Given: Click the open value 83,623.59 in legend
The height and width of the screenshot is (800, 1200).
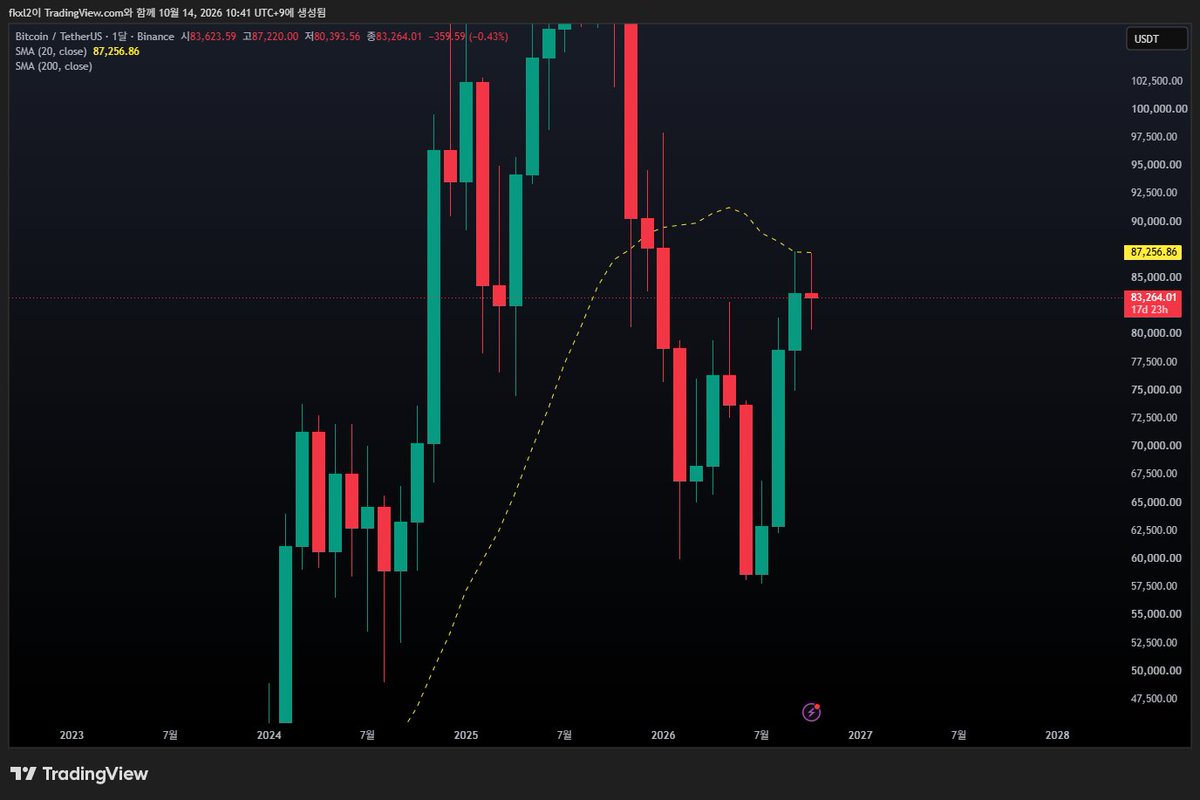Looking at the screenshot, I should click(213, 36).
